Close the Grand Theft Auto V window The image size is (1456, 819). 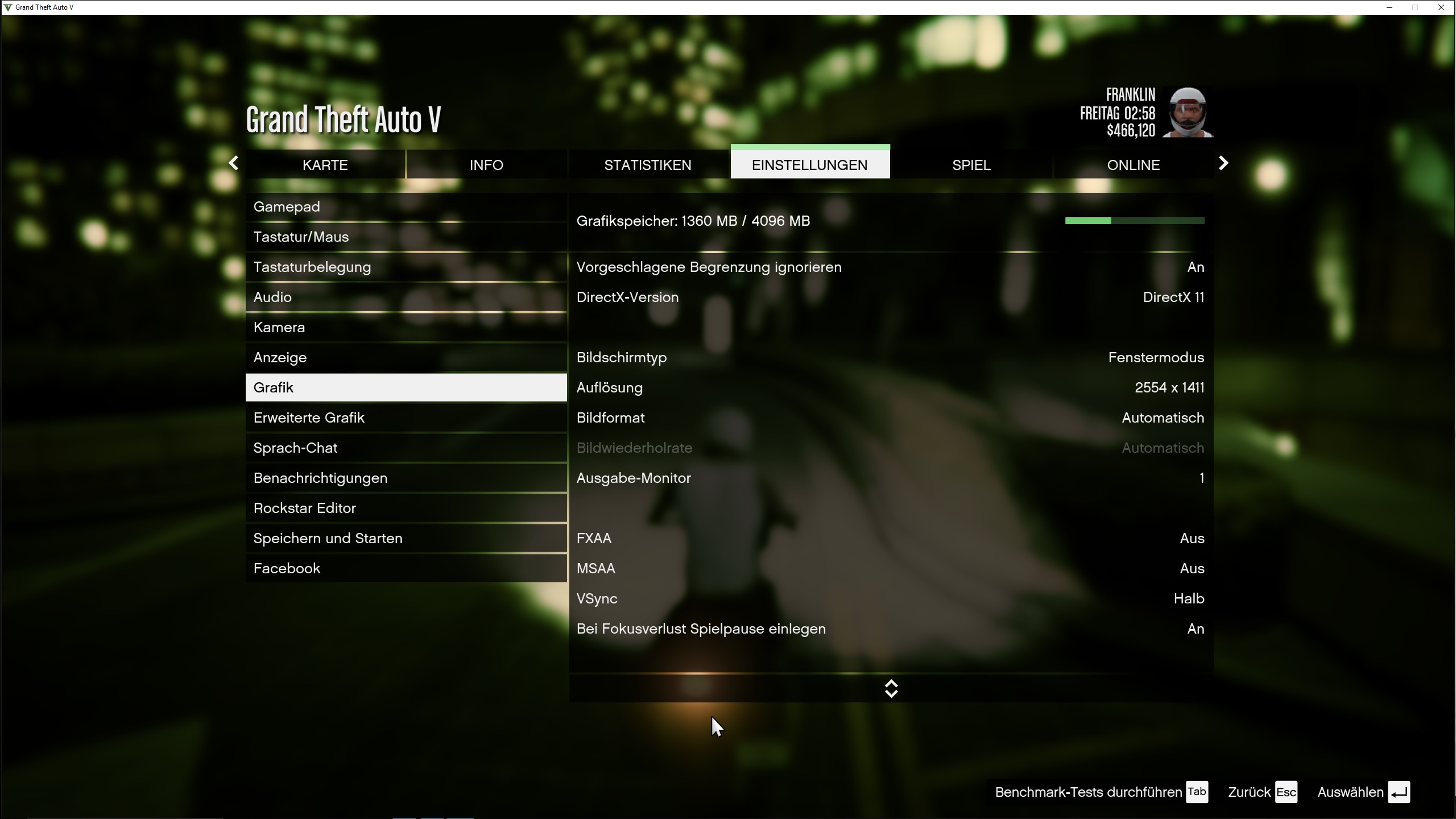[1441, 7]
